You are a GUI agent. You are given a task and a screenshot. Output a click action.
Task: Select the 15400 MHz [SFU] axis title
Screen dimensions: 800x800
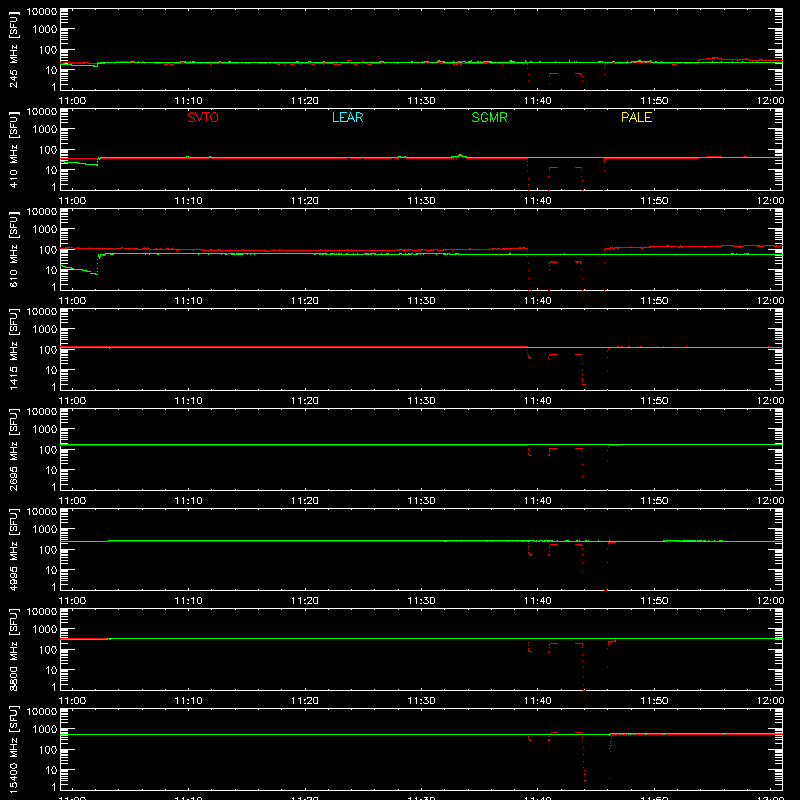coord(14,749)
